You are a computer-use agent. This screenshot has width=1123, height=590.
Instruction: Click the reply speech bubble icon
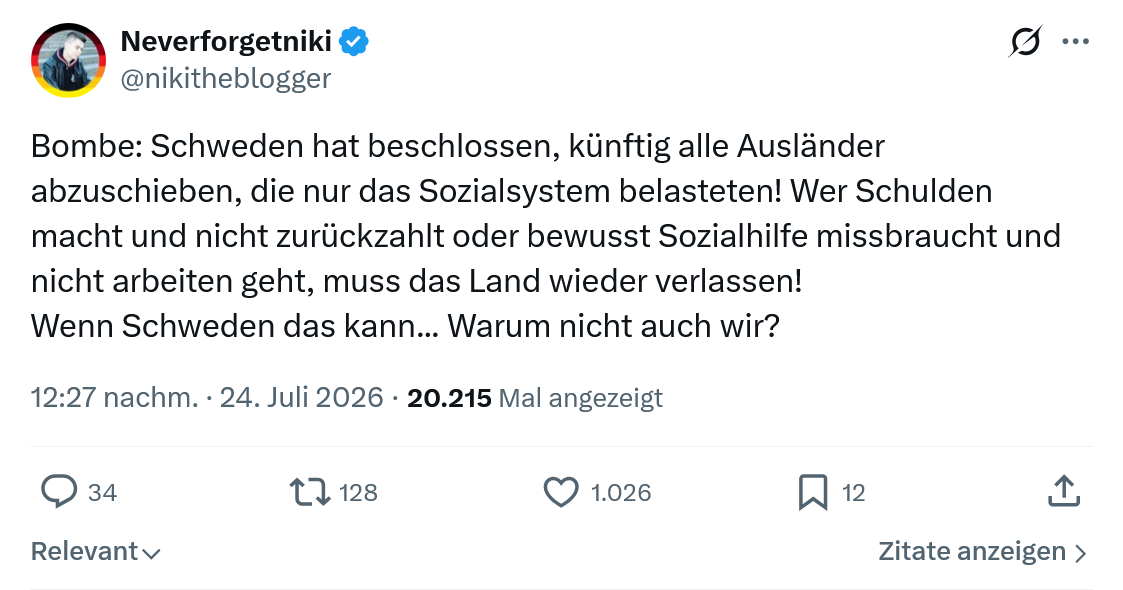point(59,492)
